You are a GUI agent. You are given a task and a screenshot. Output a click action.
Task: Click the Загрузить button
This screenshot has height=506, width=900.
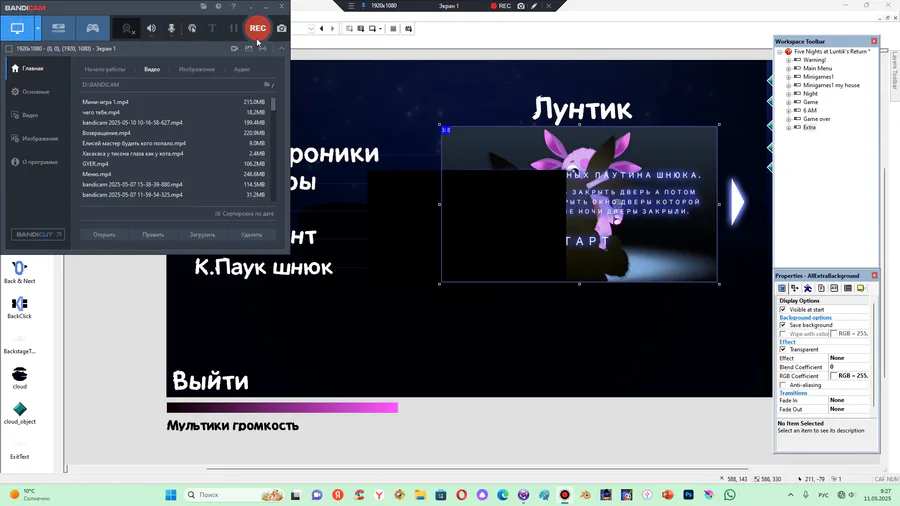(x=202, y=235)
